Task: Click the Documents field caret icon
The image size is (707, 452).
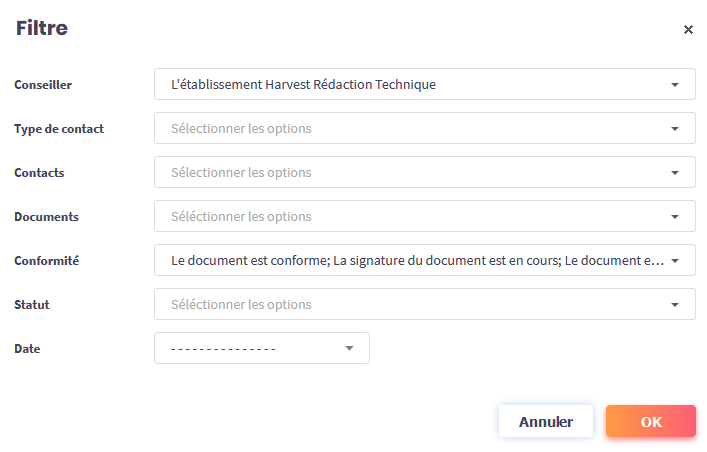Action: click(675, 217)
